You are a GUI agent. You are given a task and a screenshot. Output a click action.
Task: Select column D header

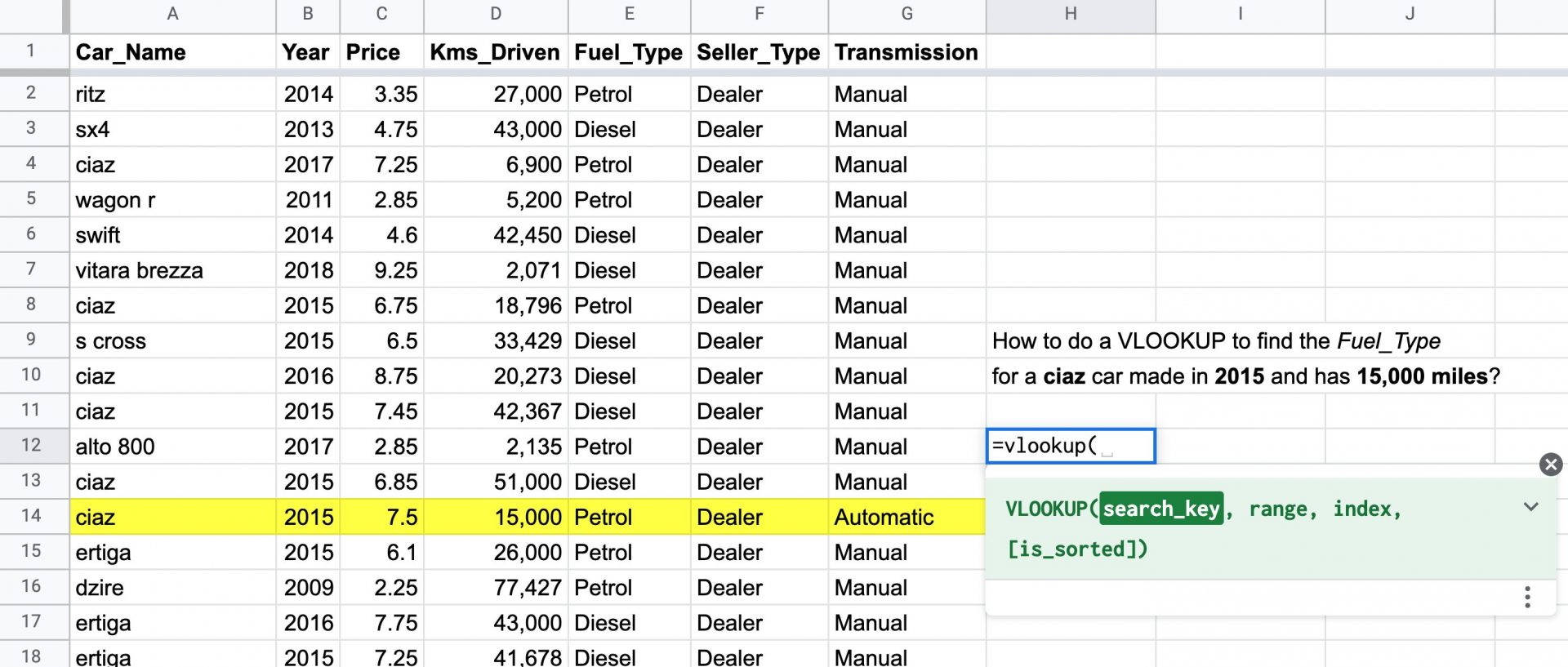(x=496, y=14)
